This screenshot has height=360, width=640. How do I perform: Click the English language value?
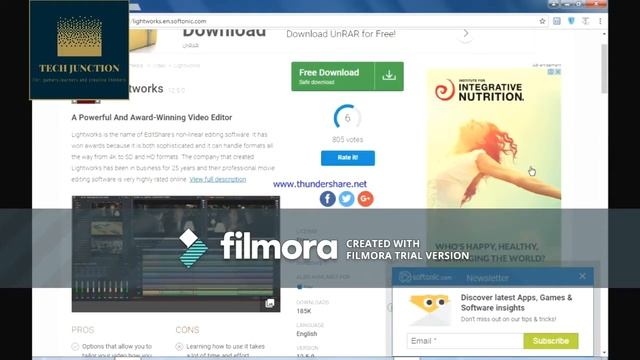[x=307, y=334]
